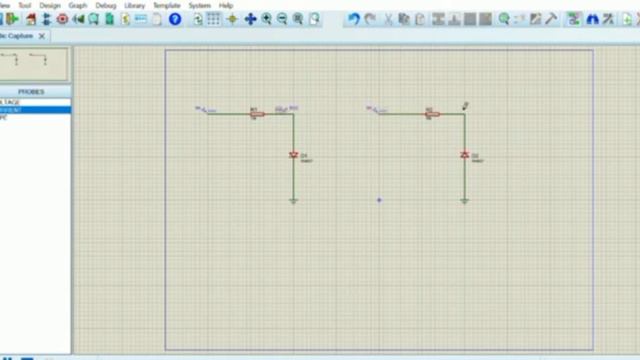This screenshot has height=360, width=640.
Task: Close the Schematic Capture tab
Action: click(42, 36)
